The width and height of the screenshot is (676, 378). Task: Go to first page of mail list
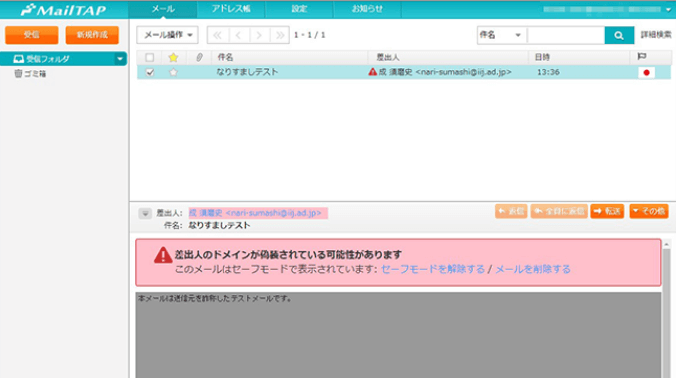click(218, 35)
